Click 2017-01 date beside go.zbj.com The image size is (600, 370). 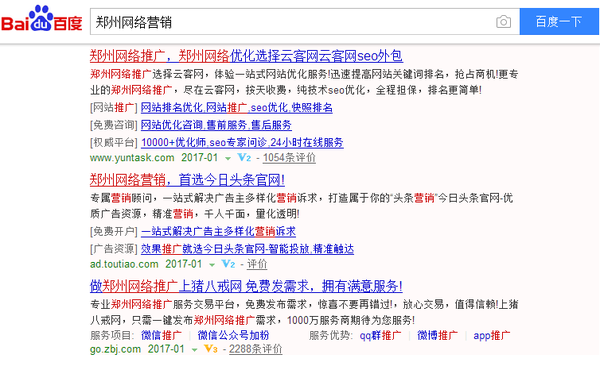pyautogui.click(x=166, y=349)
